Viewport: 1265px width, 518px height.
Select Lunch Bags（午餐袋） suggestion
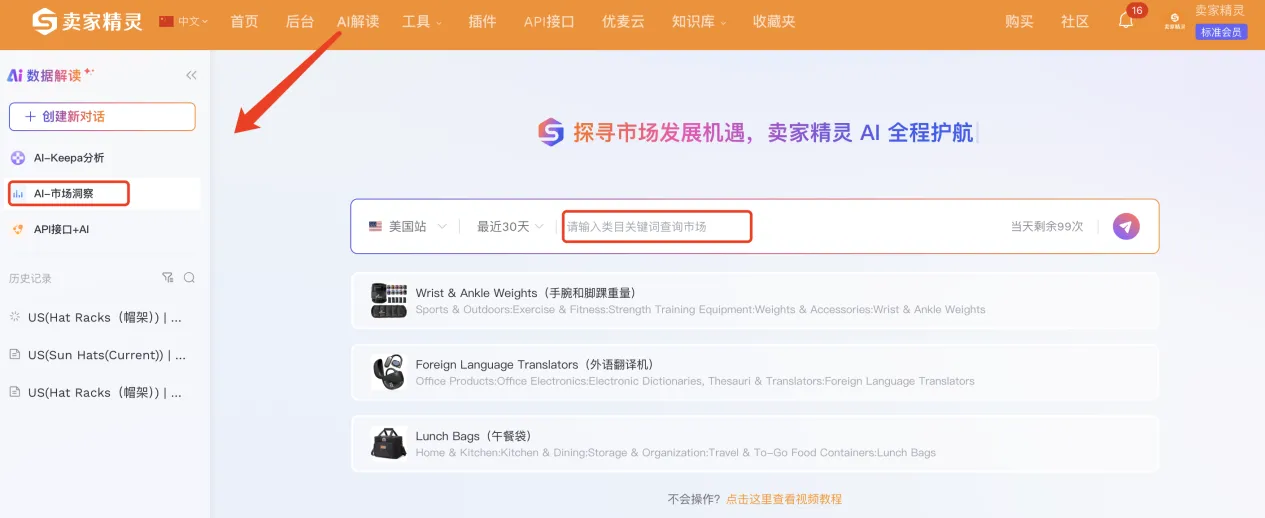[x=755, y=444]
